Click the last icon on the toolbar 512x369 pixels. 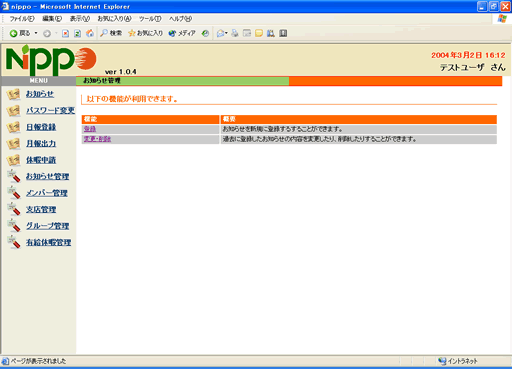(283, 33)
